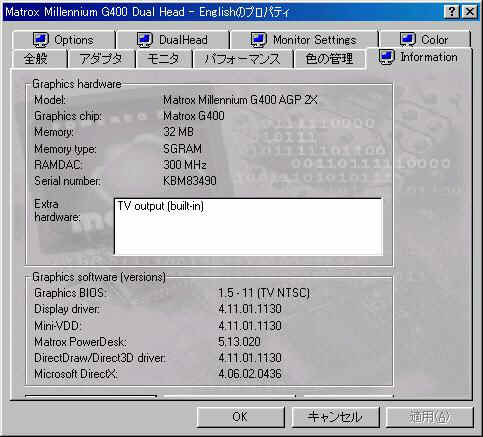Click the monitor icon on Monitor Settings tab

(259, 40)
